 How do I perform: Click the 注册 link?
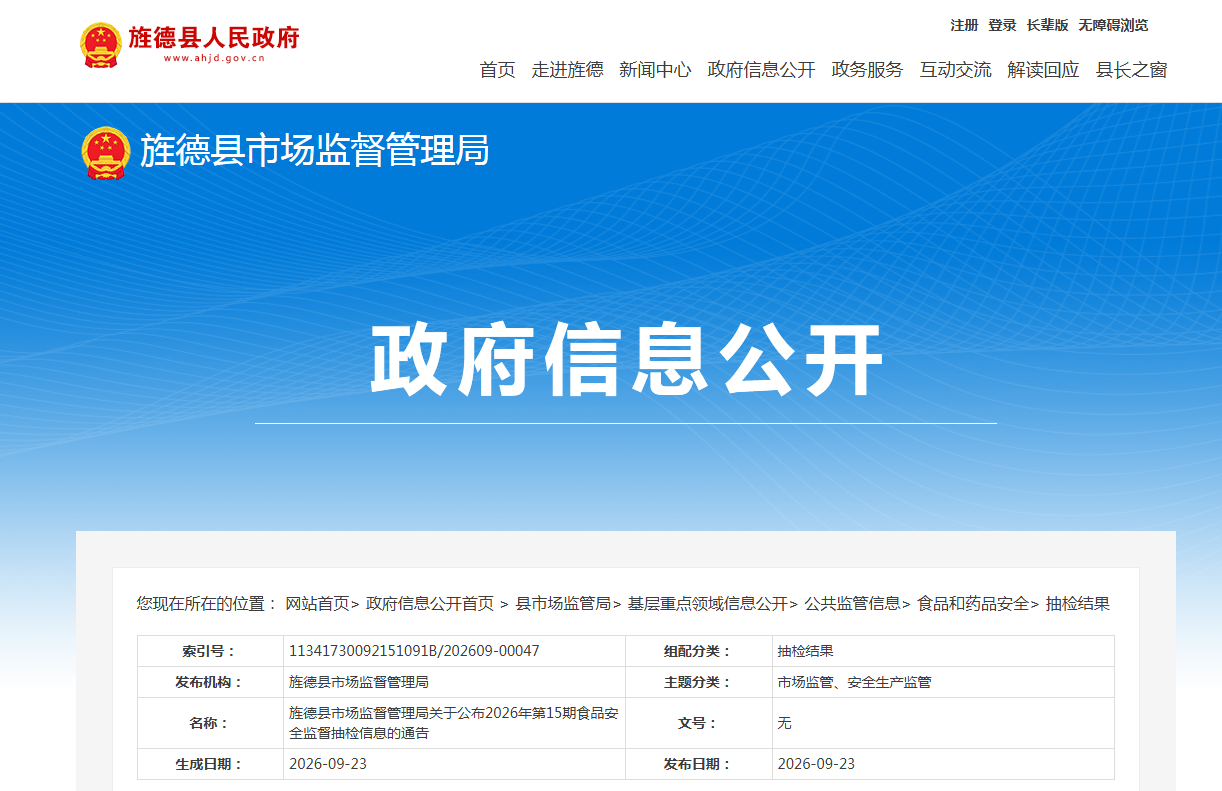pos(964,25)
